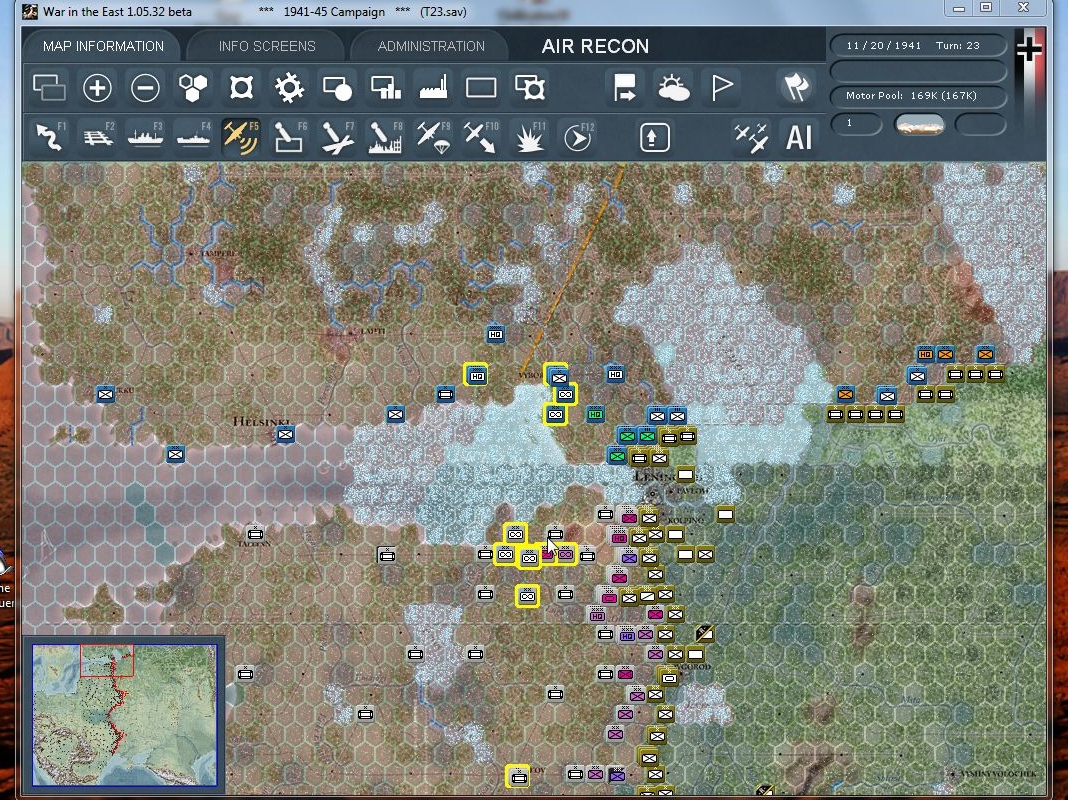Select the Finnish HQ unit north of Vyborg

(495, 334)
